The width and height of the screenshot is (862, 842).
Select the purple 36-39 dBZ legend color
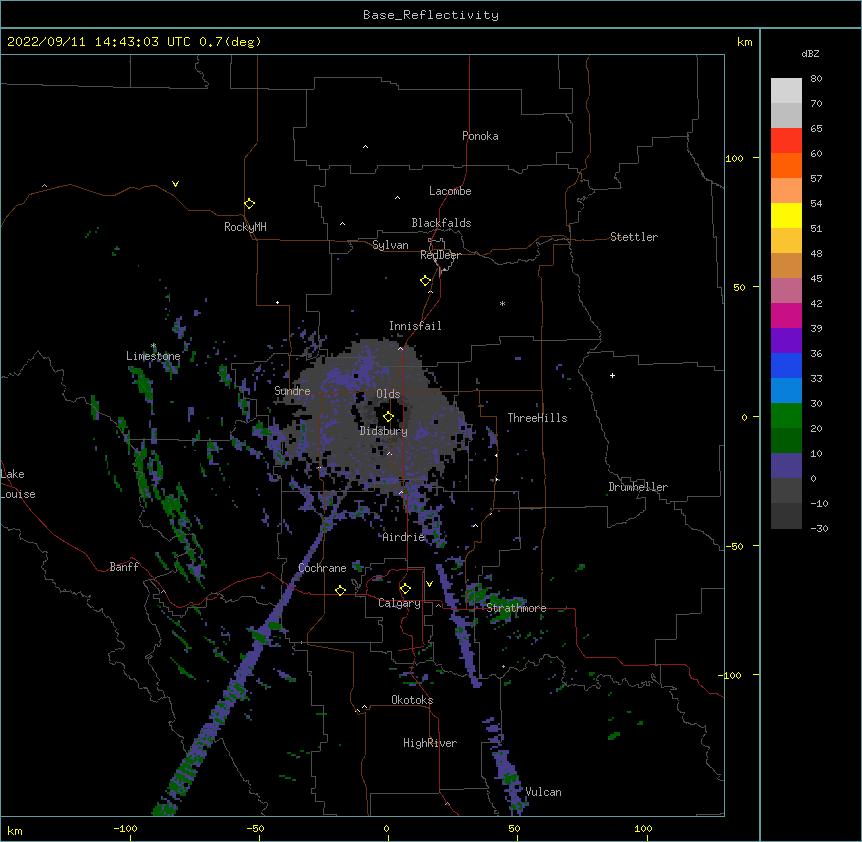click(x=786, y=341)
